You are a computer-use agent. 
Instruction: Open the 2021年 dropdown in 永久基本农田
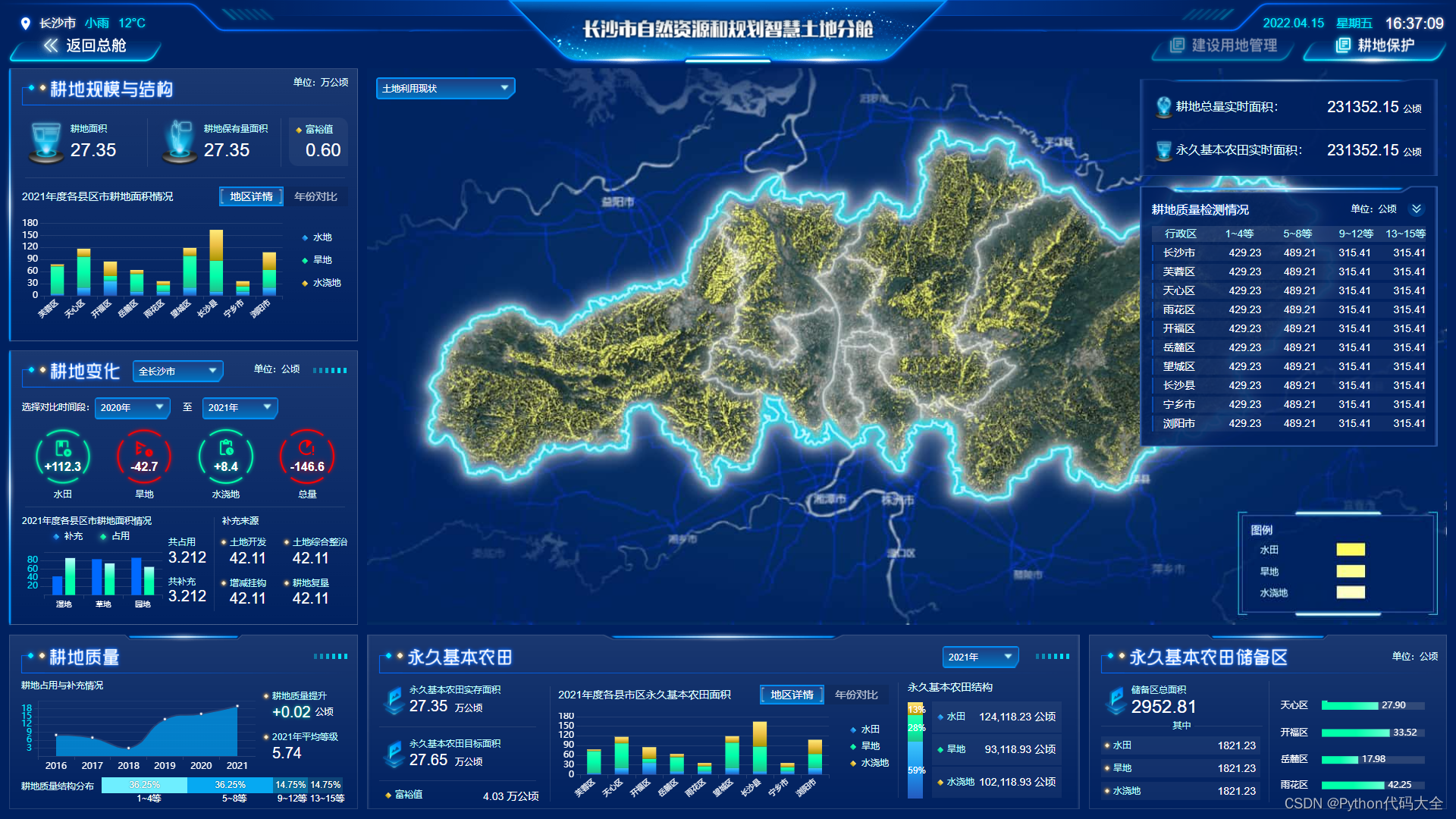tap(980, 657)
